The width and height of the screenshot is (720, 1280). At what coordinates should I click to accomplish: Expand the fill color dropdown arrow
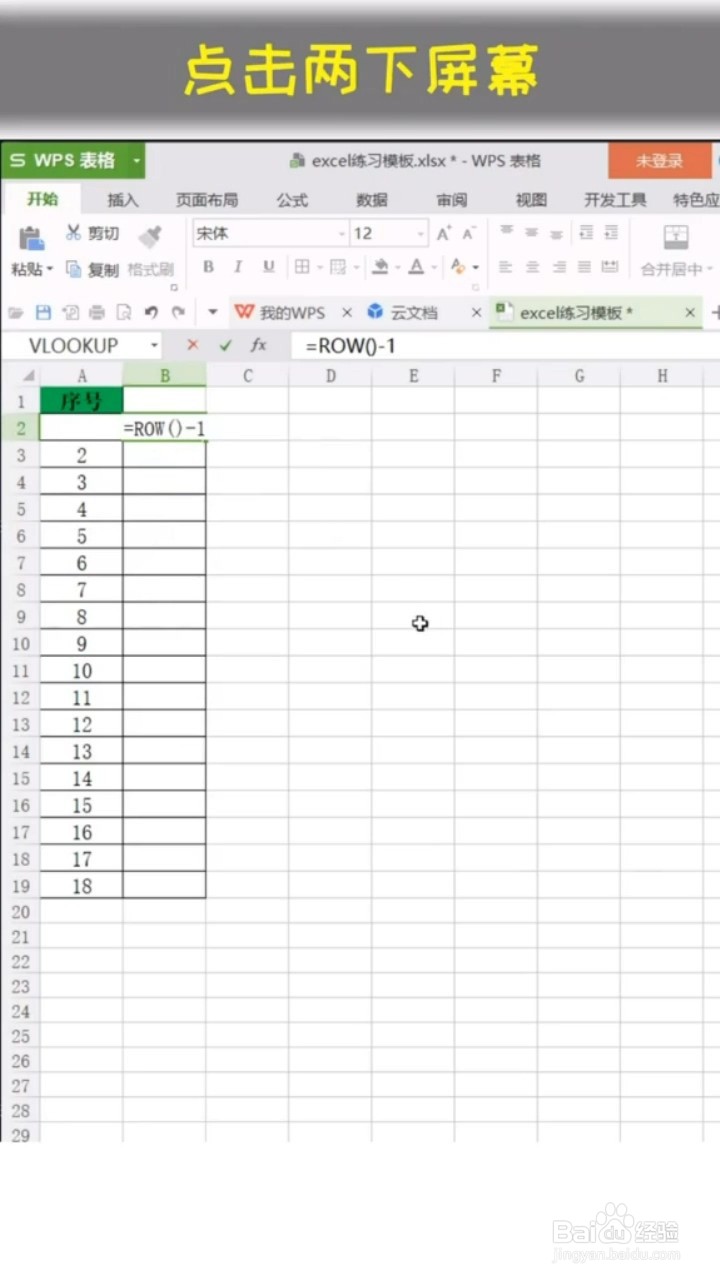coord(397,267)
